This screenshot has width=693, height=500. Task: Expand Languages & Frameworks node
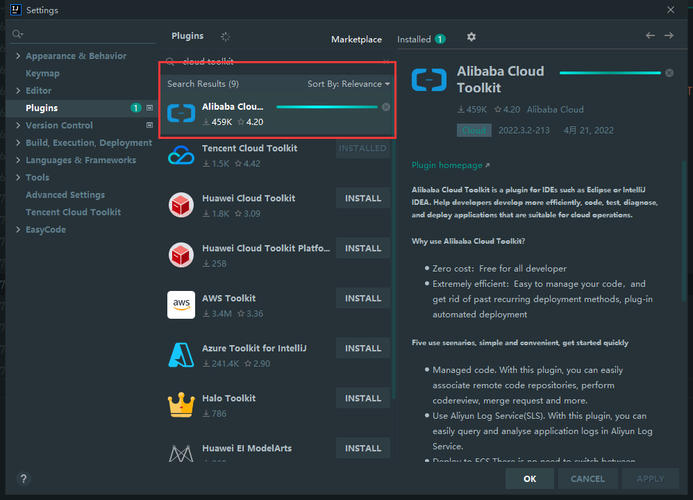click(x=18, y=160)
